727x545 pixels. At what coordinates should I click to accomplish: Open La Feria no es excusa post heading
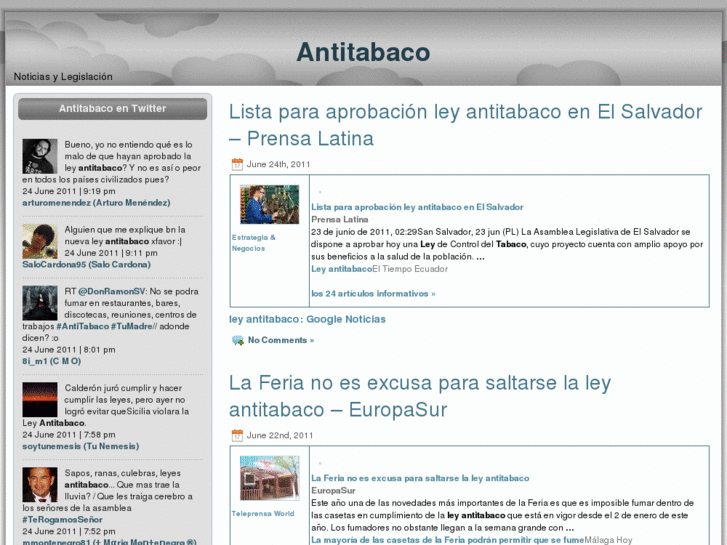click(x=419, y=395)
